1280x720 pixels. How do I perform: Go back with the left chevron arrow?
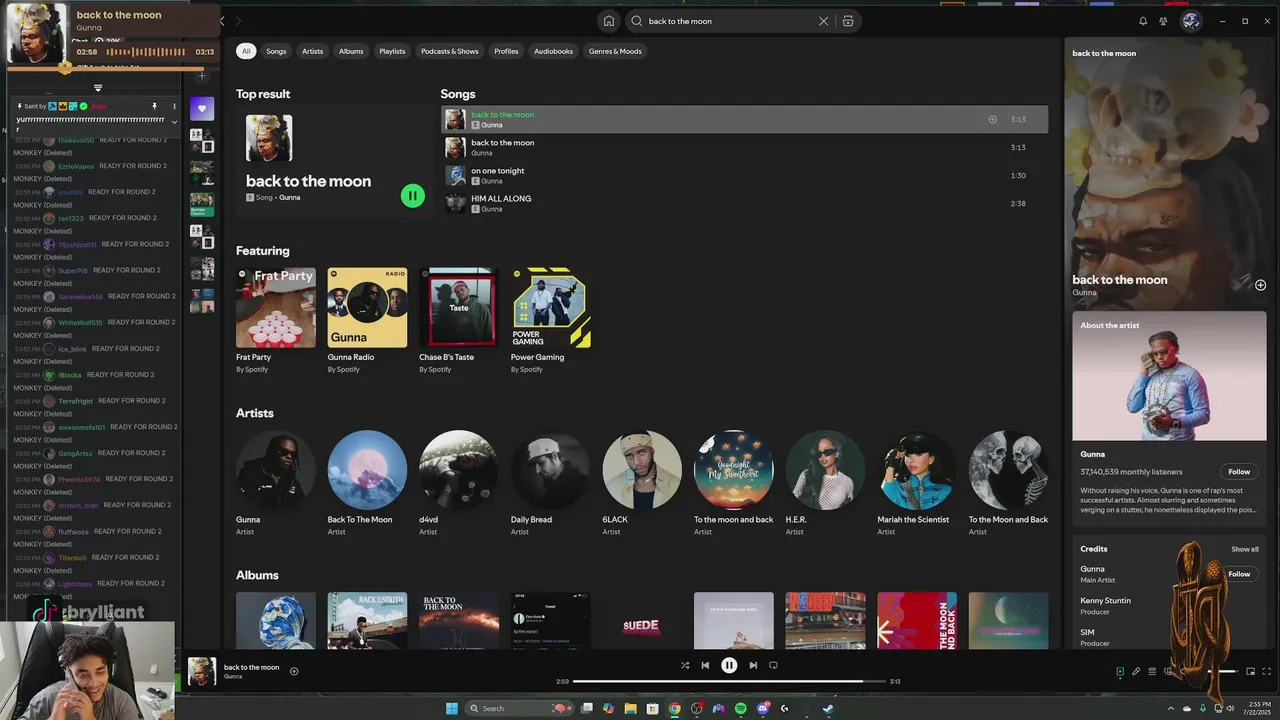pos(223,21)
